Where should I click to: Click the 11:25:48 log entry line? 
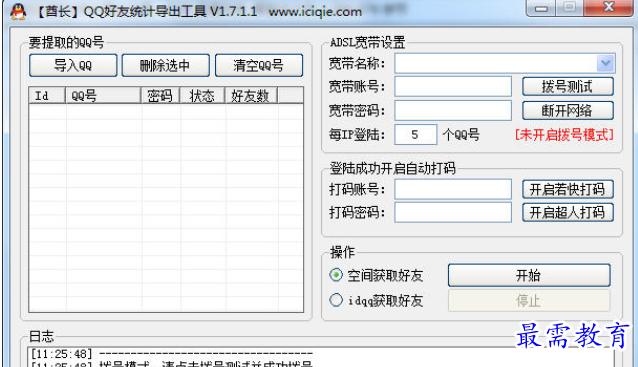[172, 354]
